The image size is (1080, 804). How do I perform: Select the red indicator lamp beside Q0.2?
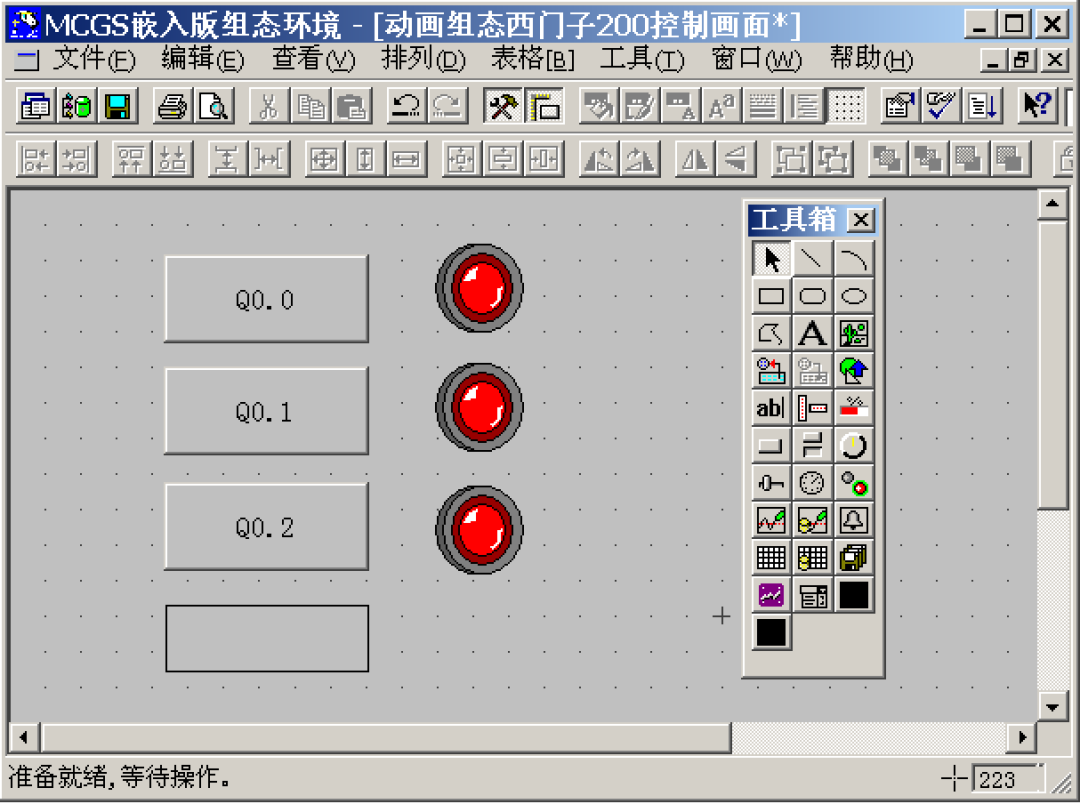pyautogui.click(x=479, y=530)
